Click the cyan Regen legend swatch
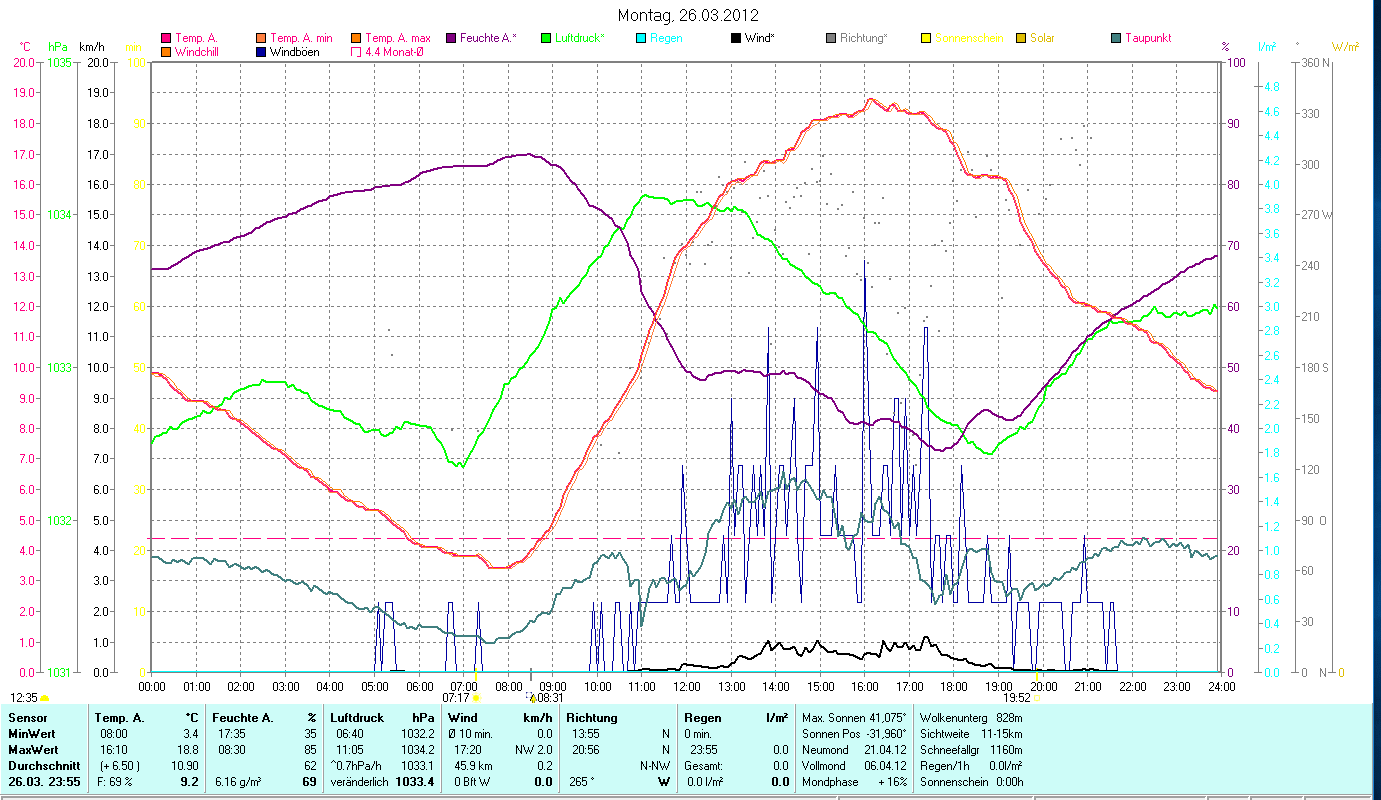This screenshot has width=1381, height=800. pyautogui.click(x=642, y=39)
